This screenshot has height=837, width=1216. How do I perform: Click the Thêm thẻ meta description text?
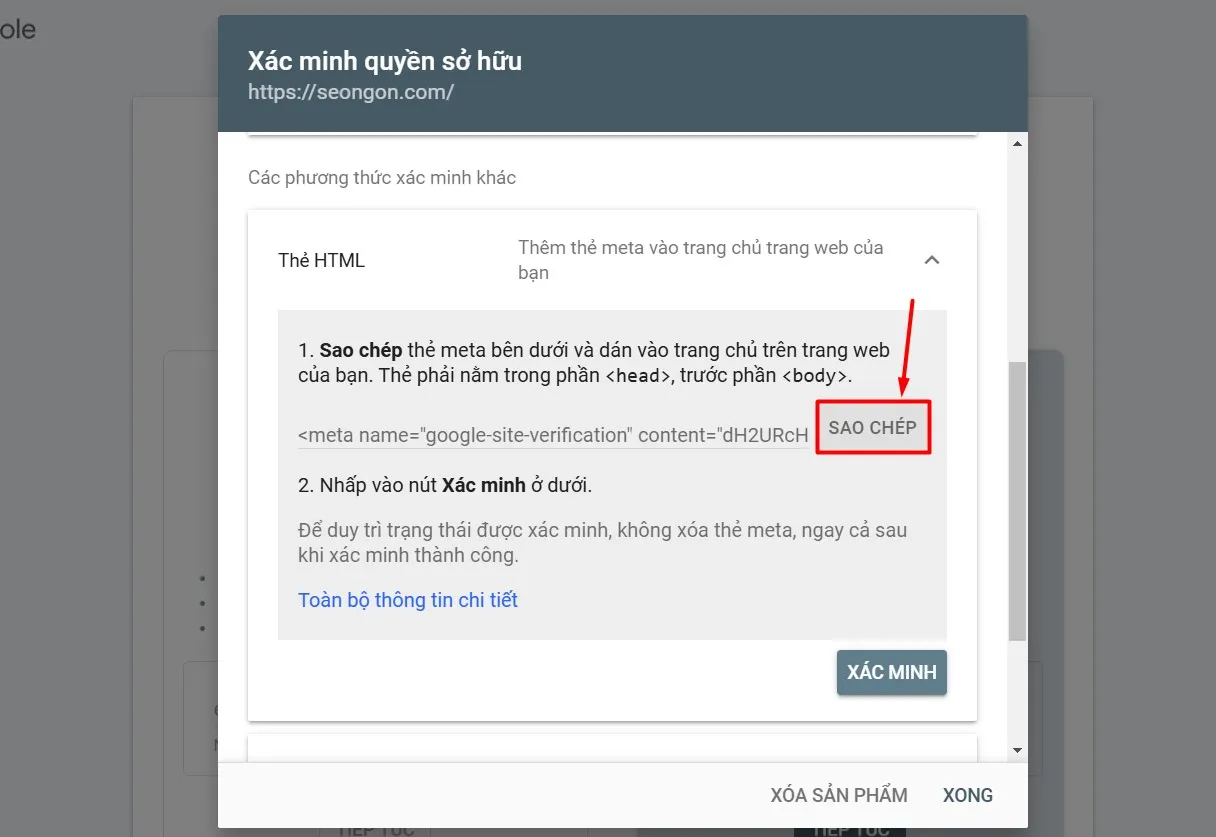700,259
